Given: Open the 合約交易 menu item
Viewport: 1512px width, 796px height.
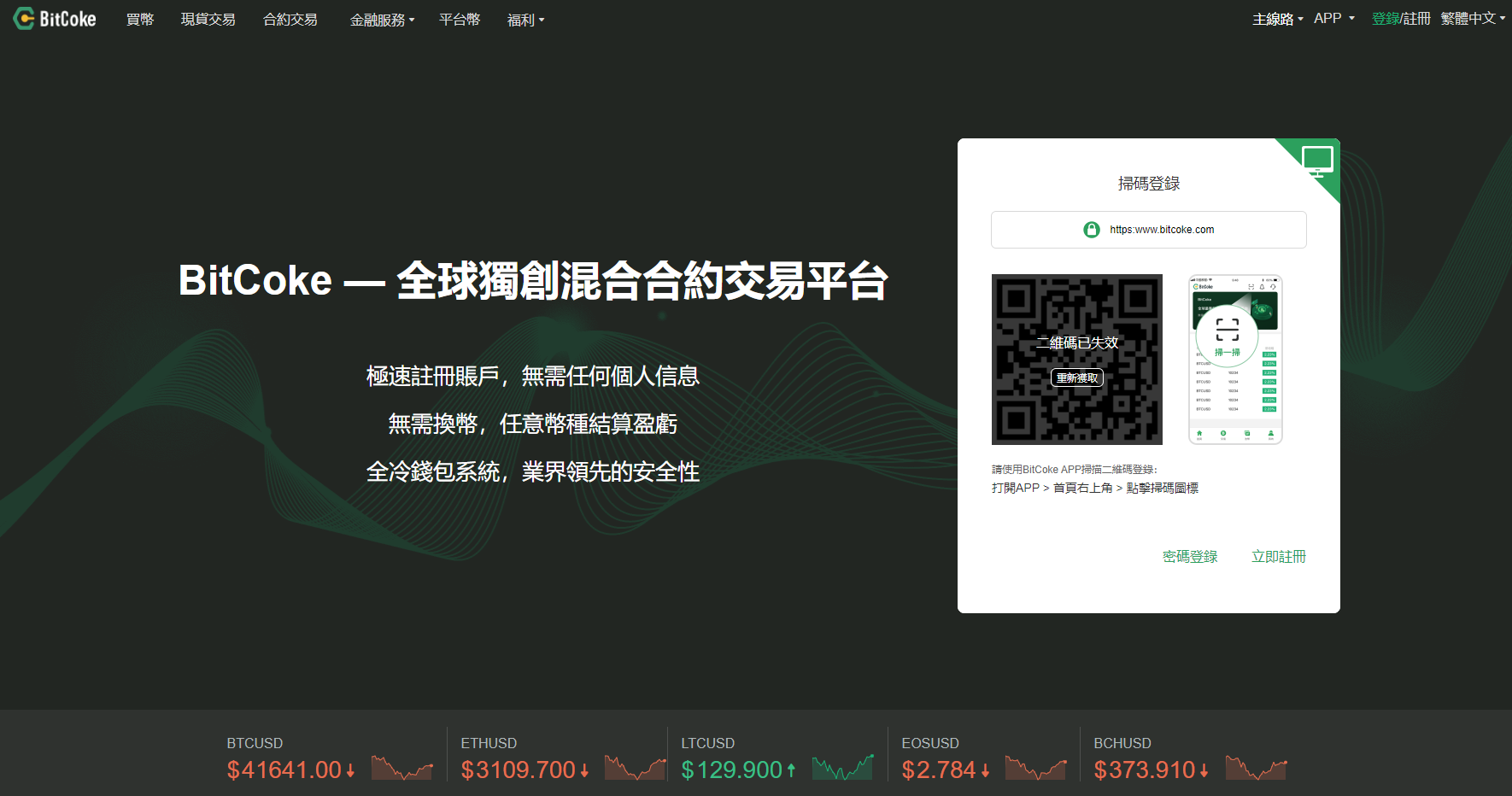Looking at the screenshot, I should [290, 20].
